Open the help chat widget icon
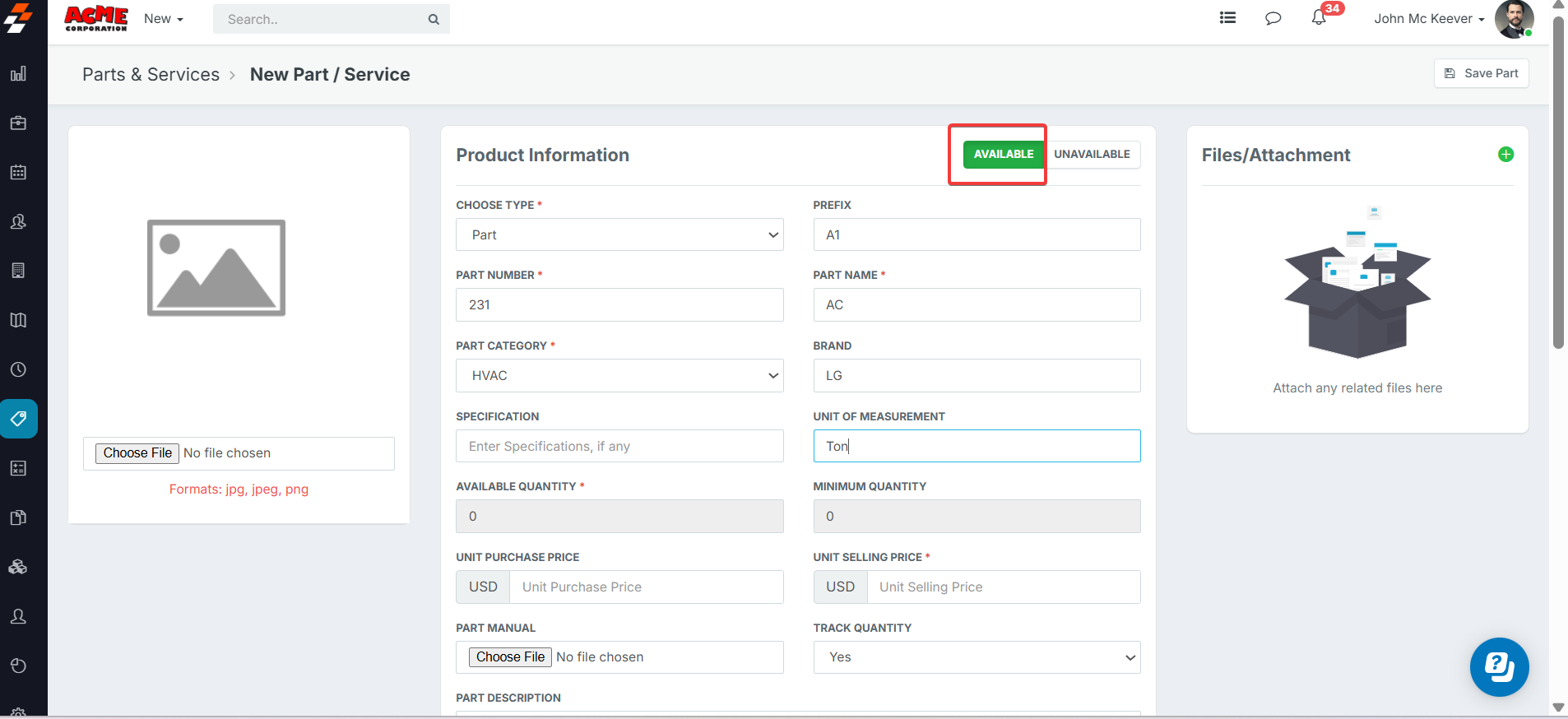1568x719 pixels. 1499,666
